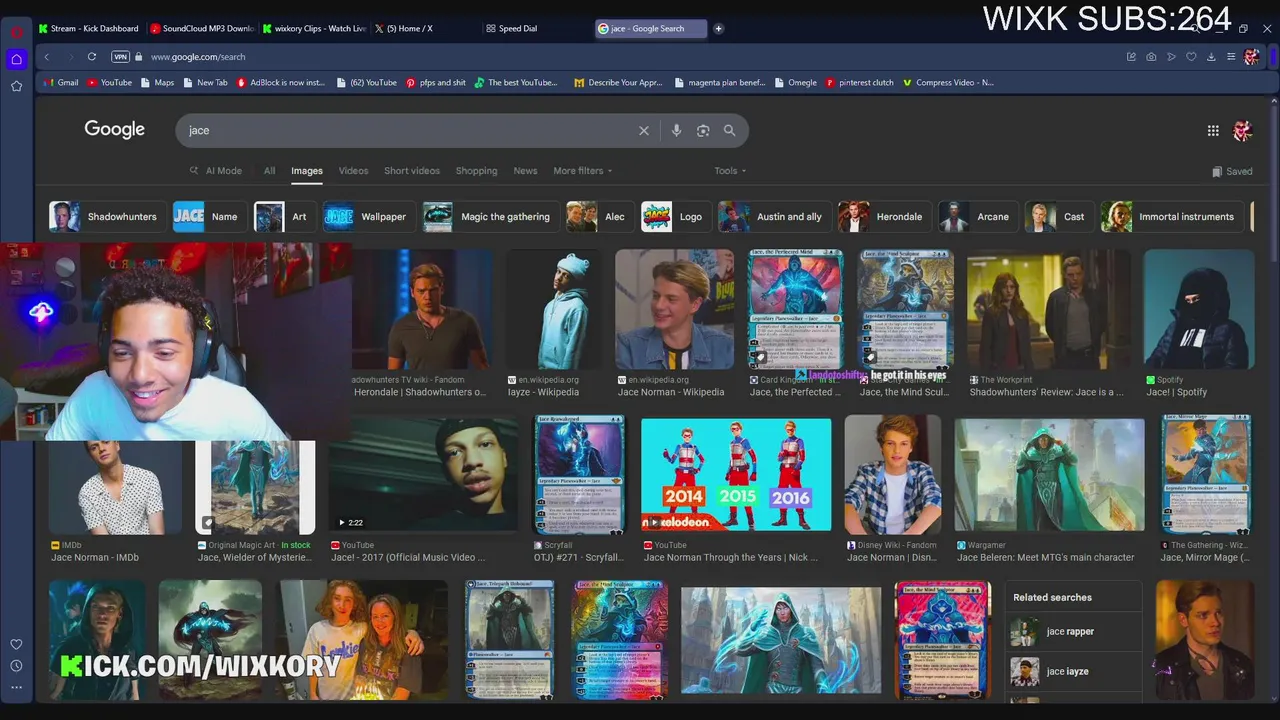Switch to Home / X tab
Screen dimensions: 1280x720
[426, 28]
